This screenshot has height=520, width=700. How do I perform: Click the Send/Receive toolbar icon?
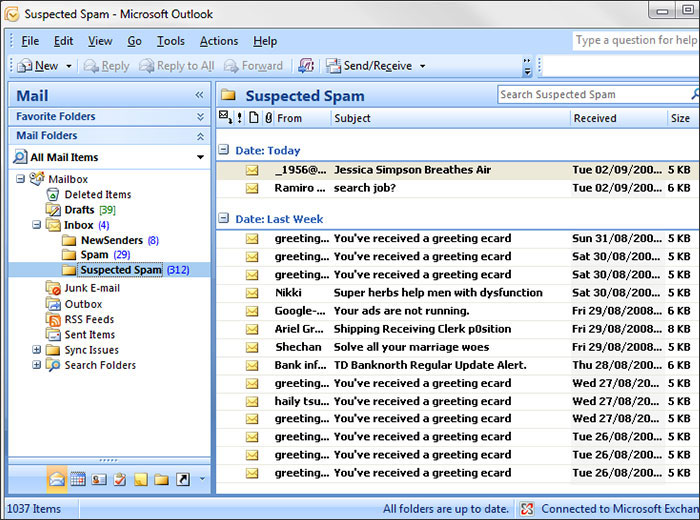[333, 66]
